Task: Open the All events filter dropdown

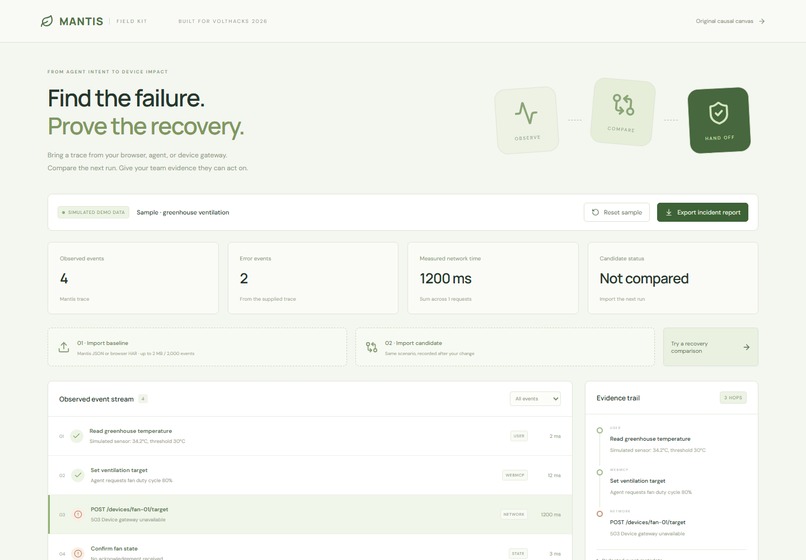Action: coord(535,399)
